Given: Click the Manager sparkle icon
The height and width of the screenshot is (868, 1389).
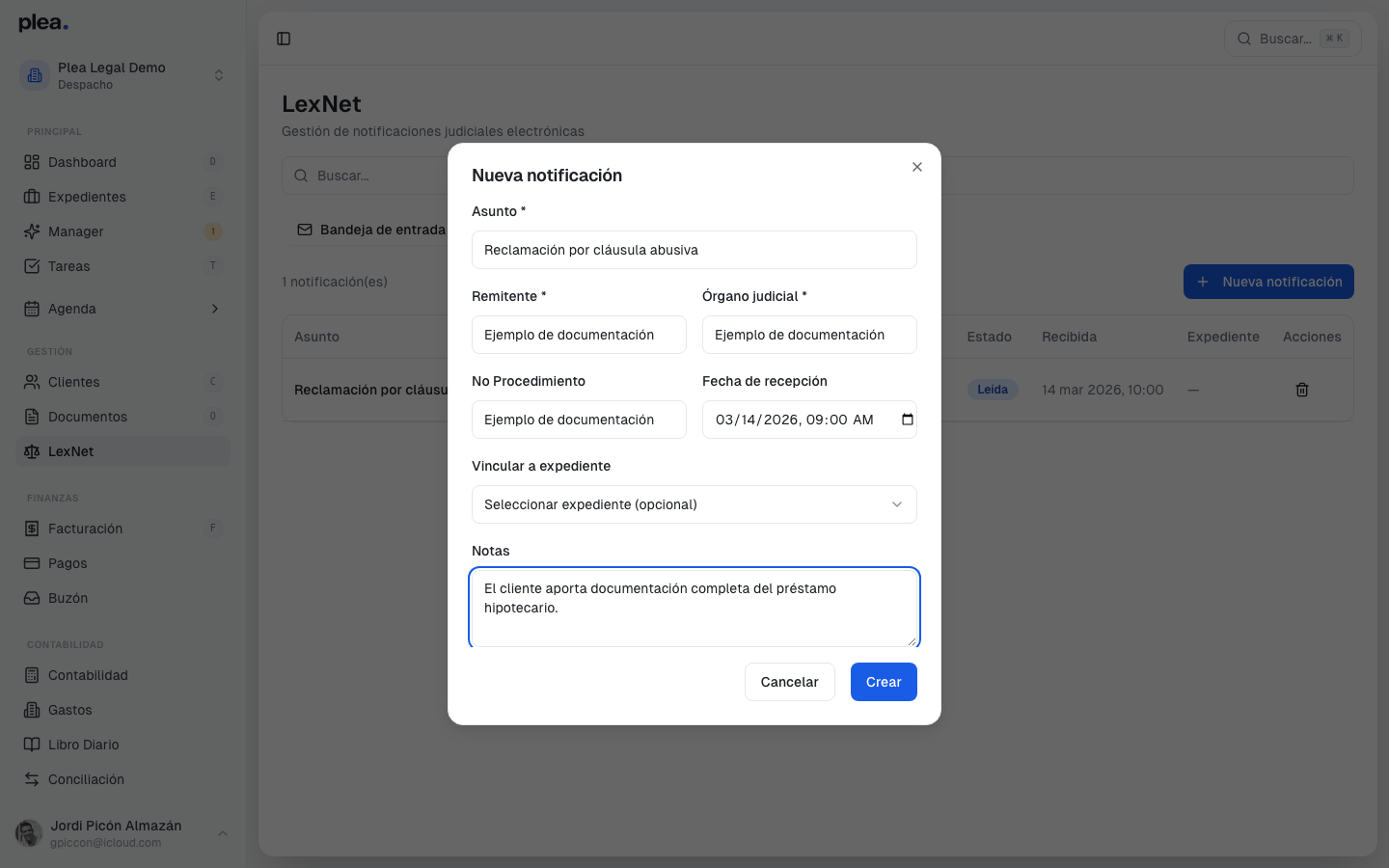Looking at the screenshot, I should [32, 231].
